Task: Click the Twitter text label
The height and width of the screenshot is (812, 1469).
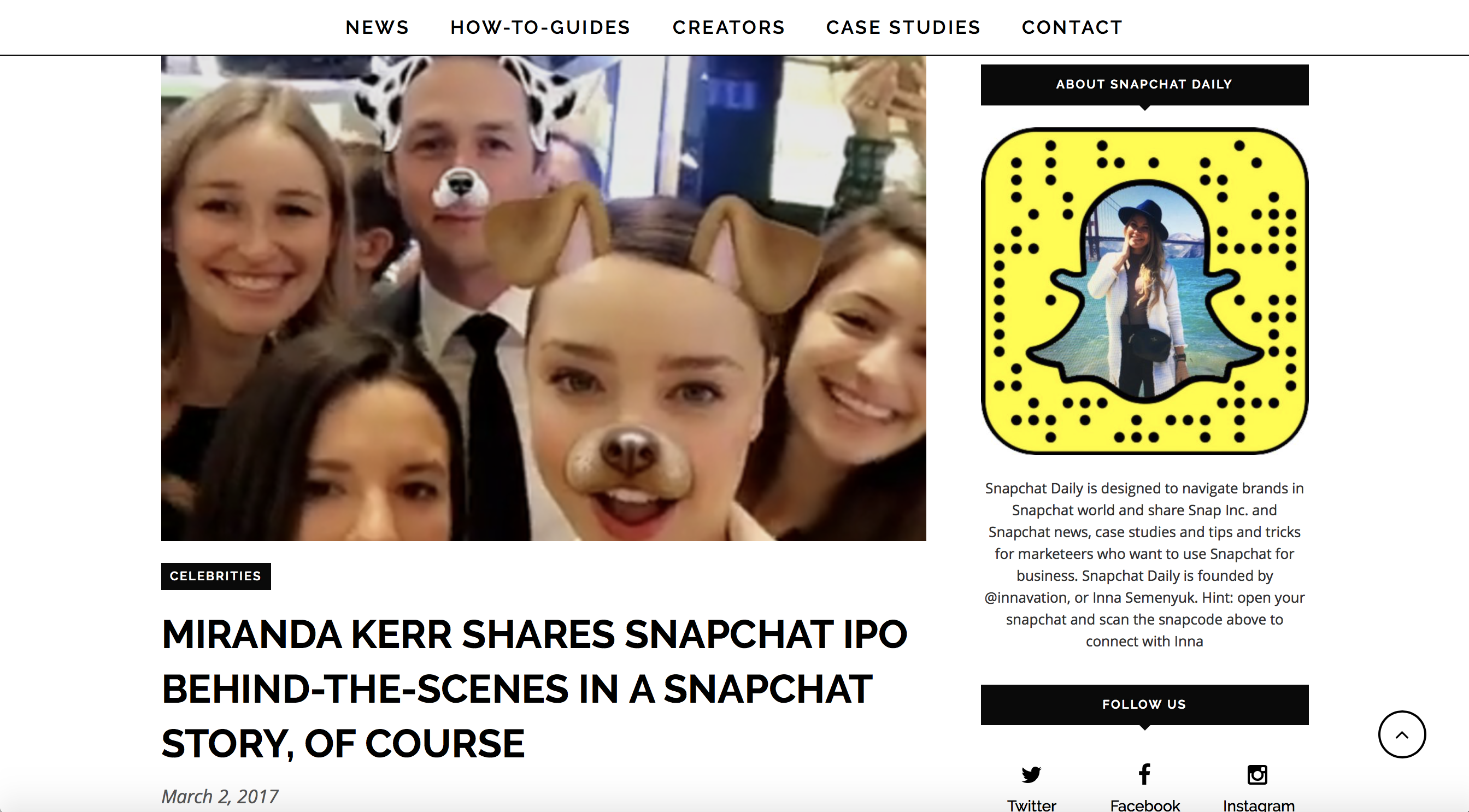Action: tap(1031, 804)
